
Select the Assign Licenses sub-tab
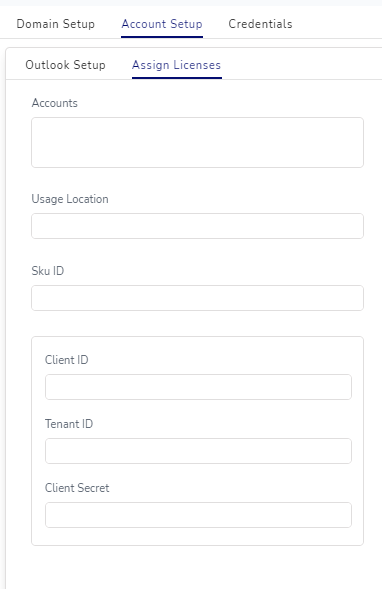[177, 65]
